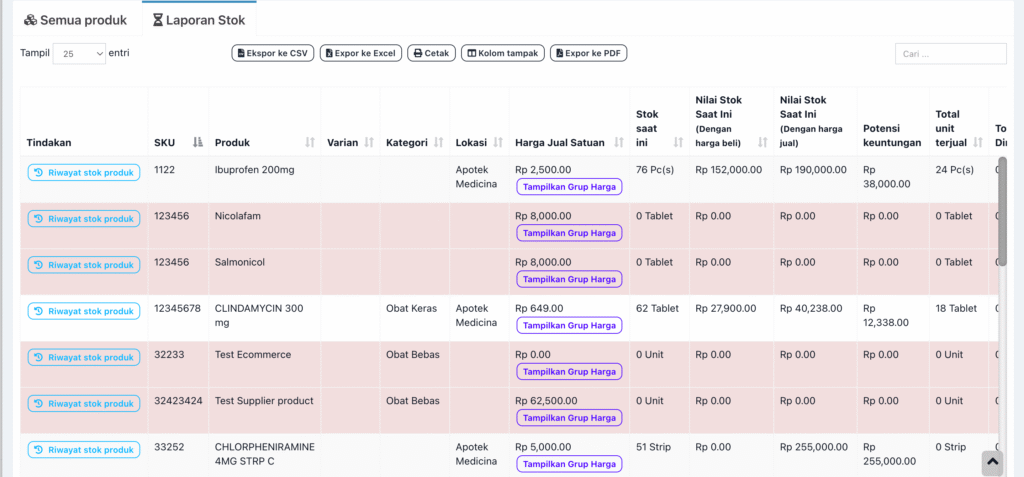Image resolution: width=1024 pixels, height=477 pixels.
Task: Open the Tampil entries count dropdown
Action: click(79, 54)
